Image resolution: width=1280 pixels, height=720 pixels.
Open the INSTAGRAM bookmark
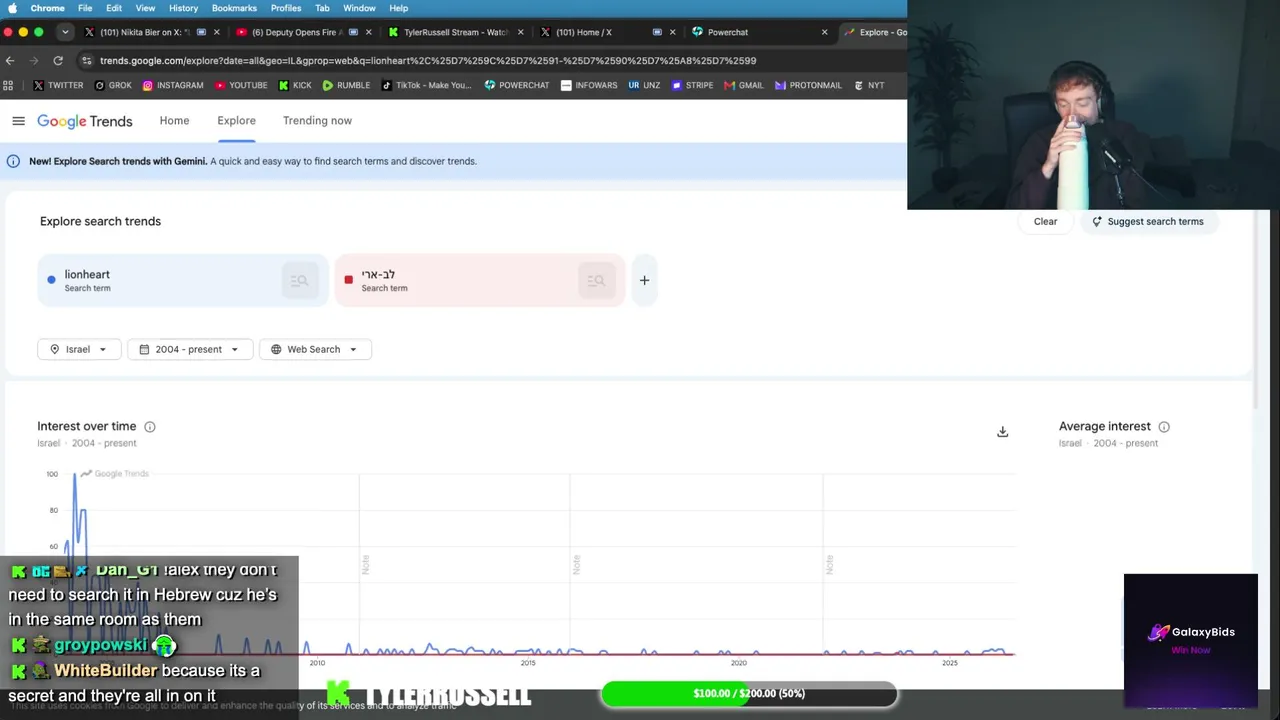[173, 85]
